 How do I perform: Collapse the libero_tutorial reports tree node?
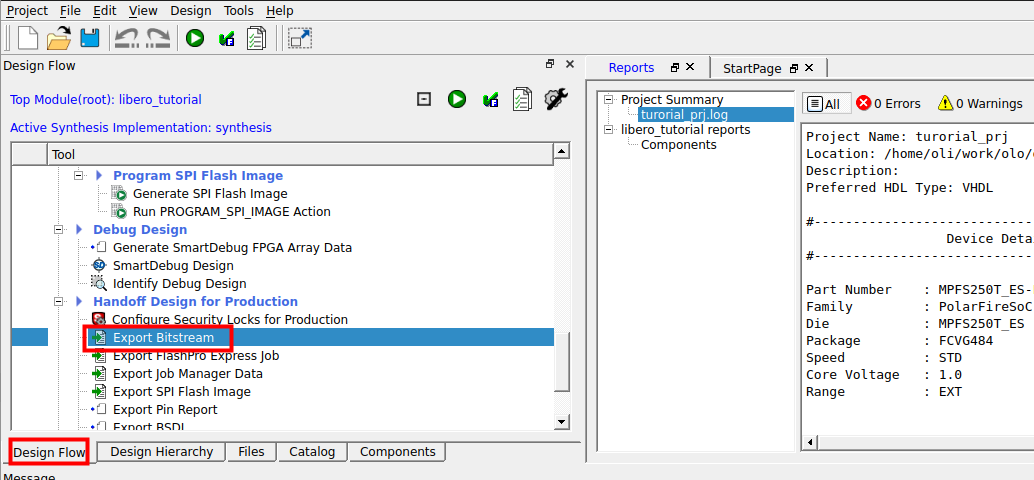pos(608,130)
